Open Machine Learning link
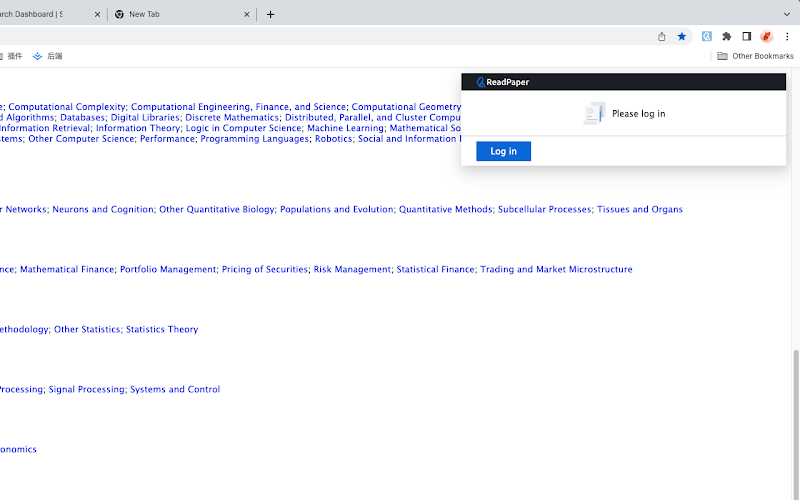The image size is (800, 500). 345,128
